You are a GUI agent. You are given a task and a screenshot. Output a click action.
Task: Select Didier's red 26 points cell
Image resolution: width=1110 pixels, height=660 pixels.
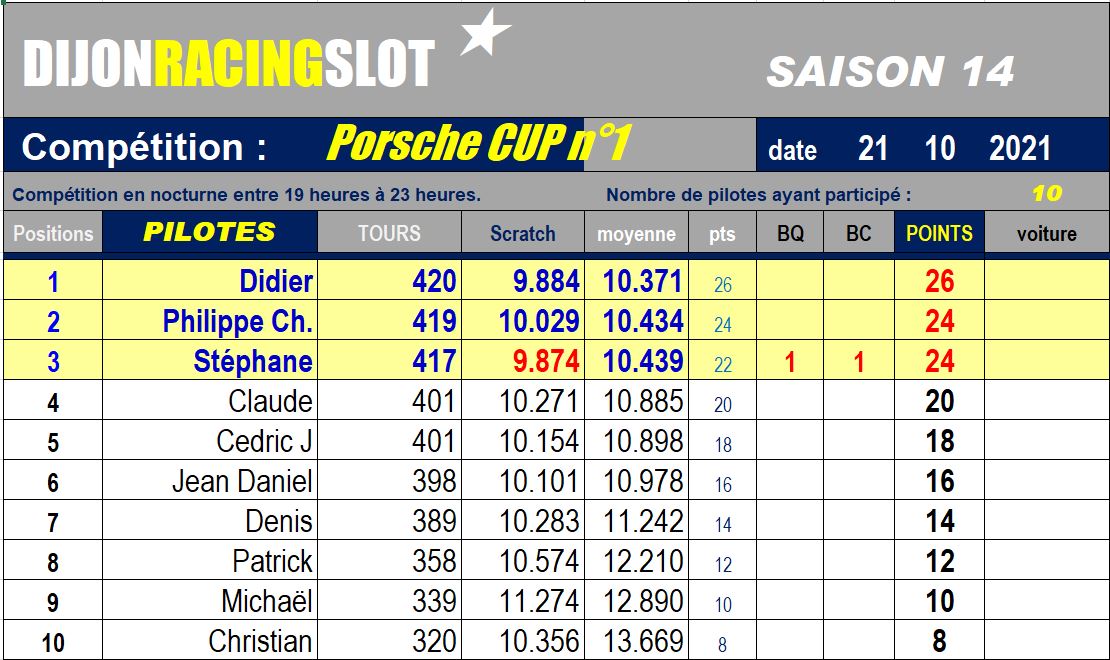point(939,280)
